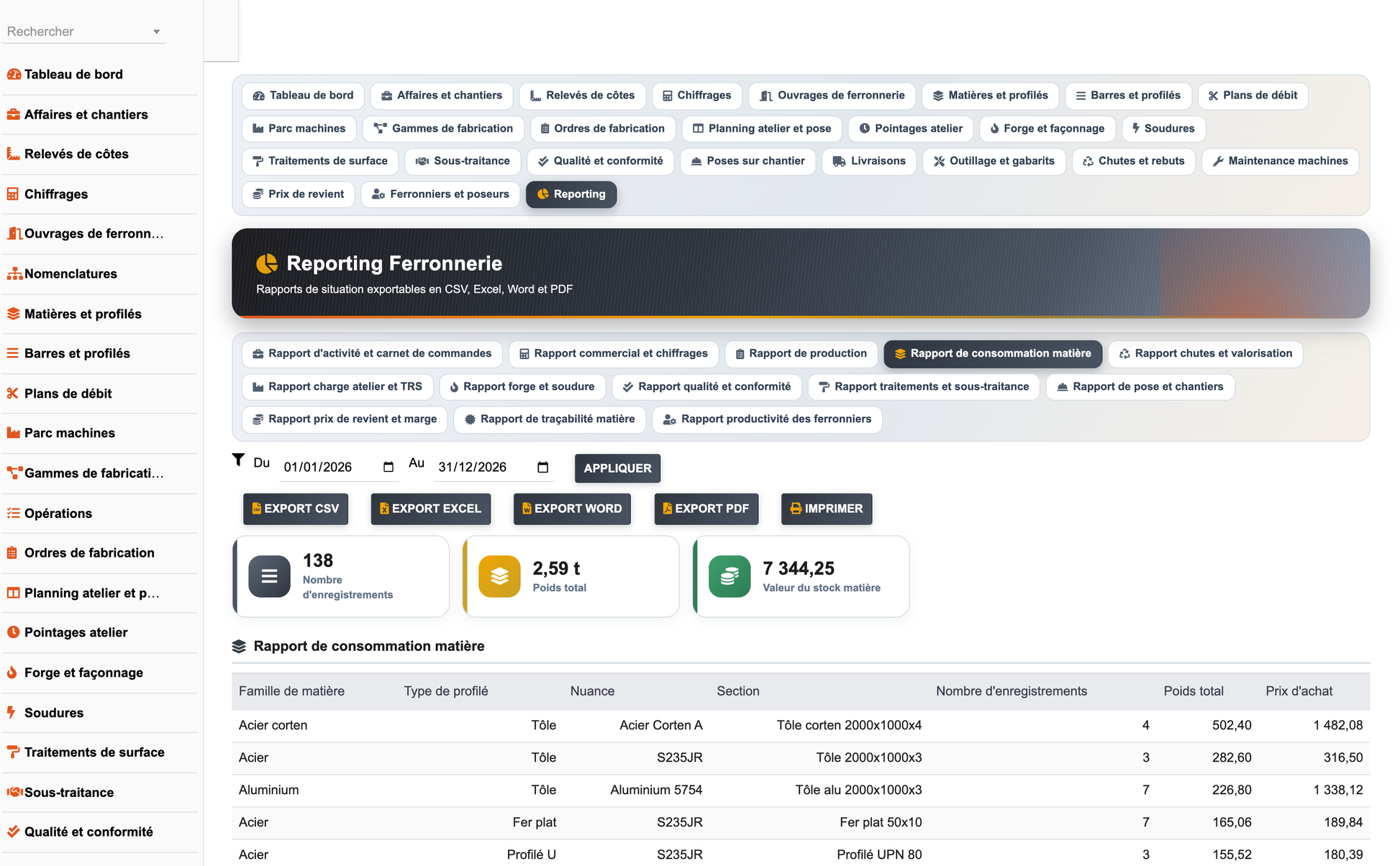Select Rapport de traçabilité matière
Screen dimensions: 1400x866
tap(550, 419)
